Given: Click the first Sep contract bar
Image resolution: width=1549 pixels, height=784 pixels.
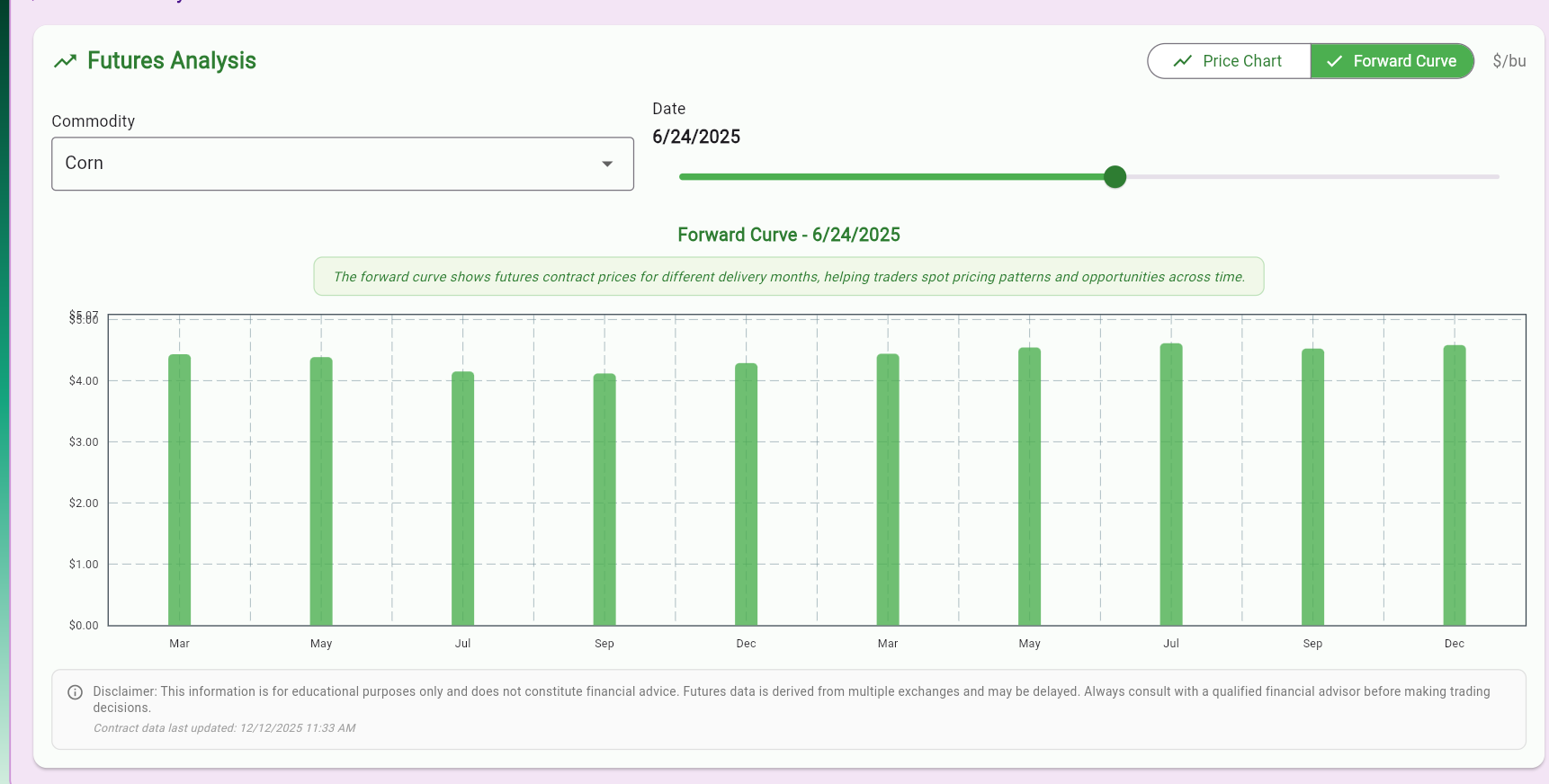Looking at the screenshot, I should pyautogui.click(x=604, y=500).
